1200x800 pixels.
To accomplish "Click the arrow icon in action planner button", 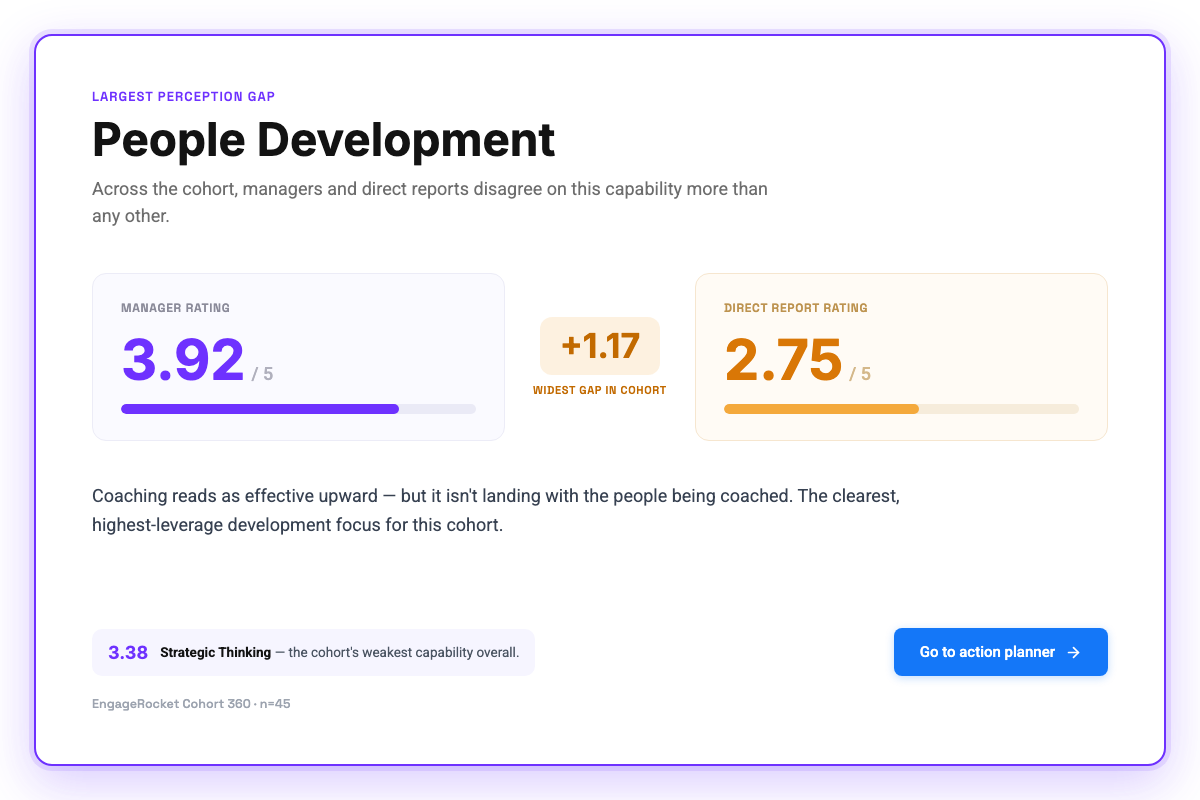I will click(x=1073, y=652).
